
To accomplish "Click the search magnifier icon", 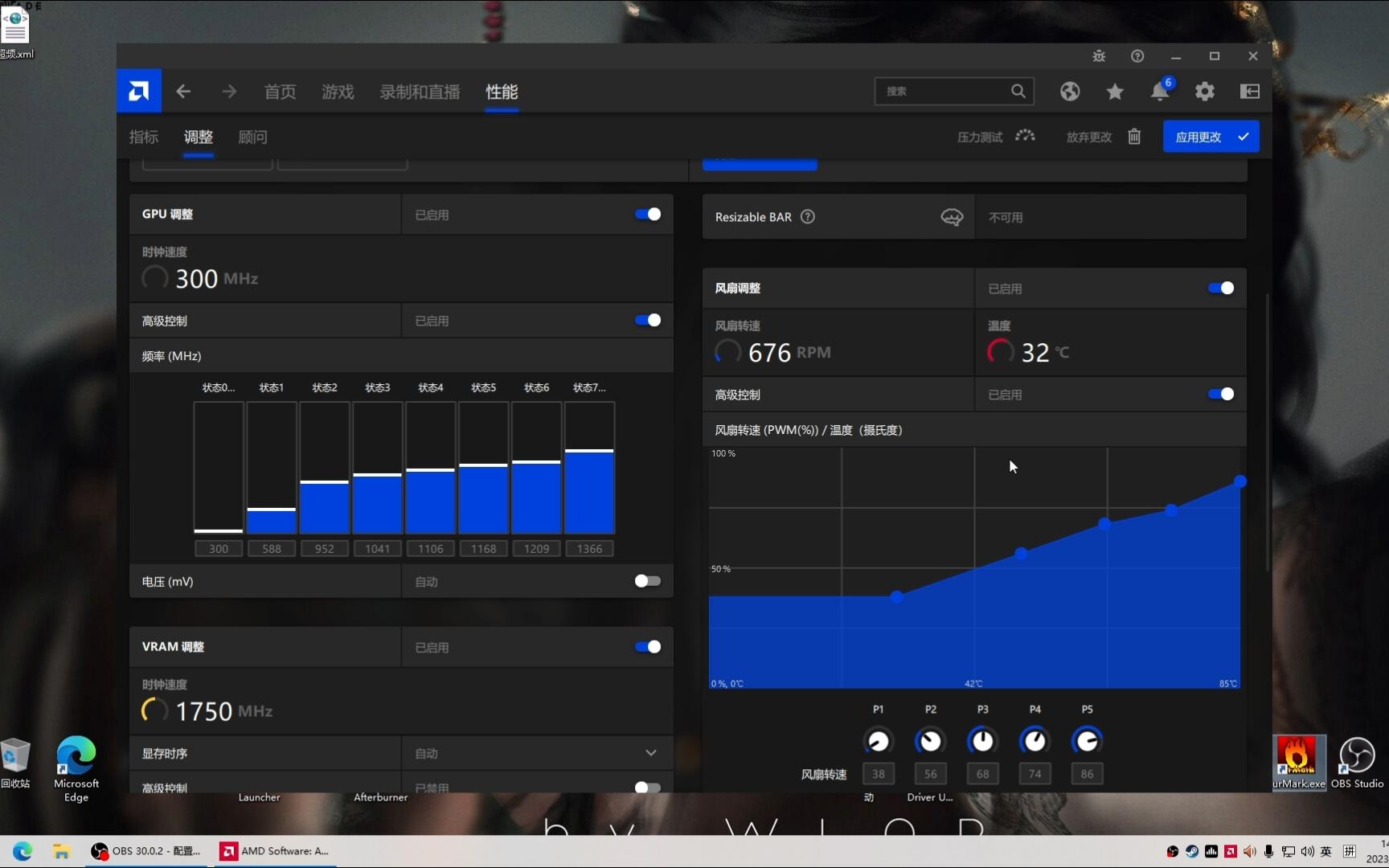I will click(1018, 92).
